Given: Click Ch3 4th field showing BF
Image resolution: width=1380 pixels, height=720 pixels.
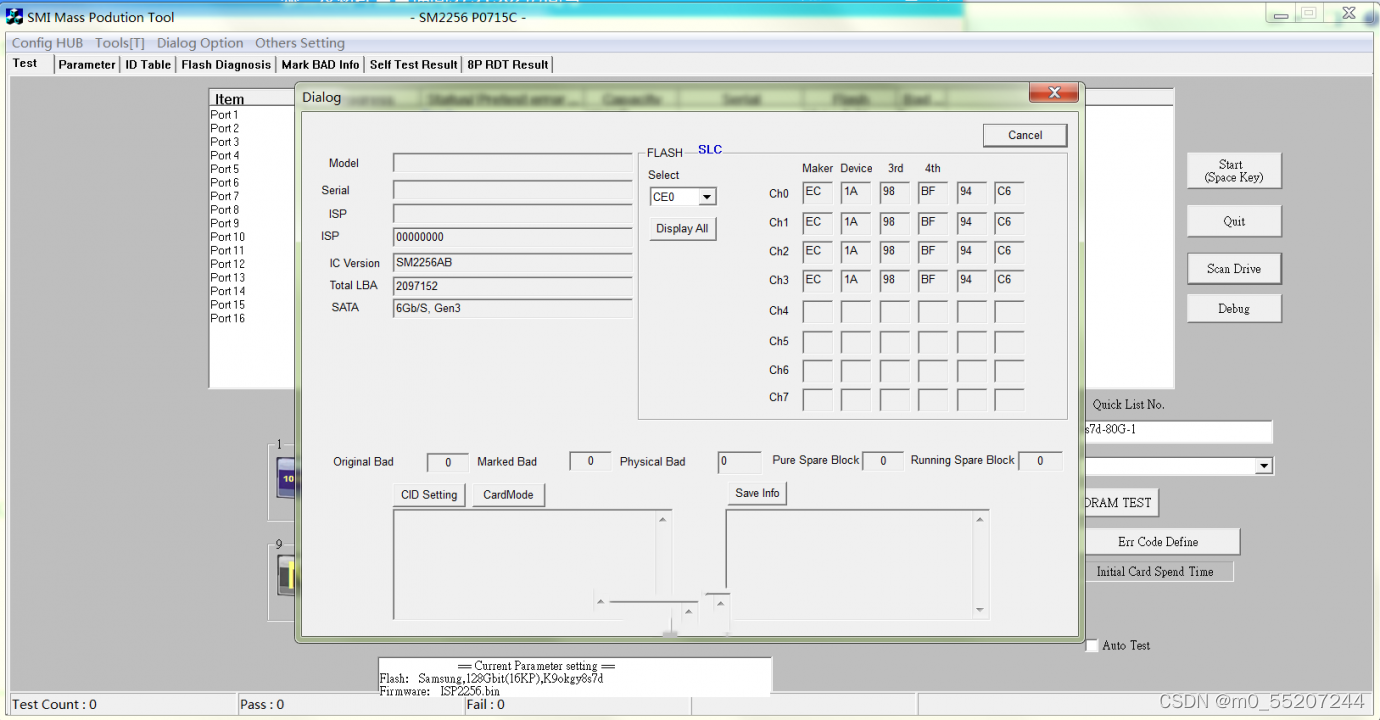Looking at the screenshot, I should pos(932,280).
